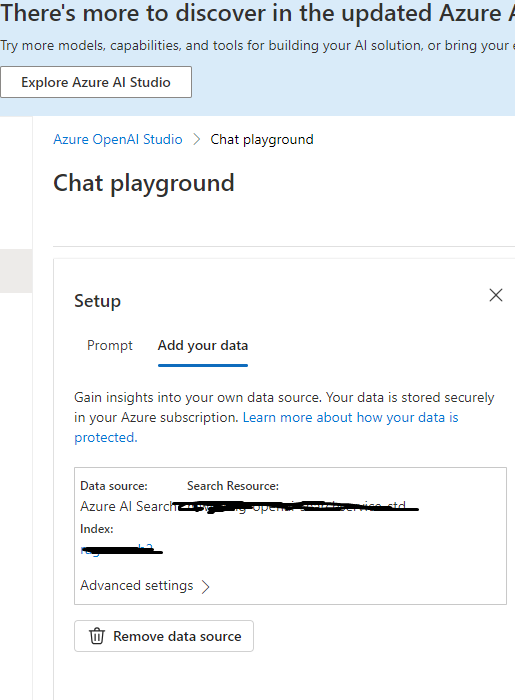
Task: Open Learn more about data protection link
Action: point(266,427)
